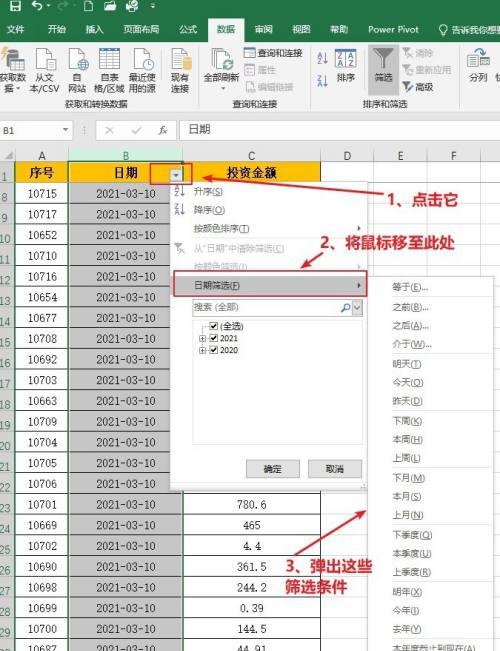This screenshot has height=651, width=500.
Task: Cancel the filter with 取消 button
Action: (x=335, y=469)
